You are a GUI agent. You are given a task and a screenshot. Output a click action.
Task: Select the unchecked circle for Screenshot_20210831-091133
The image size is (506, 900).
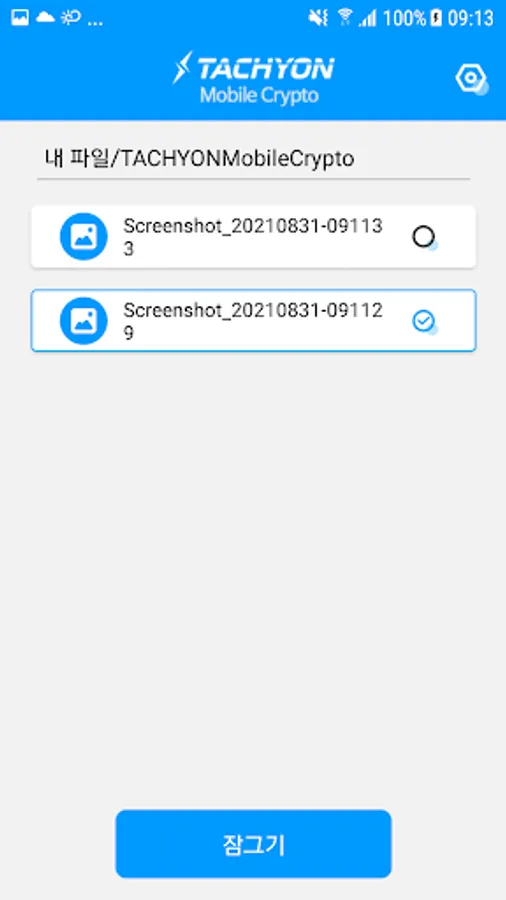[424, 237]
